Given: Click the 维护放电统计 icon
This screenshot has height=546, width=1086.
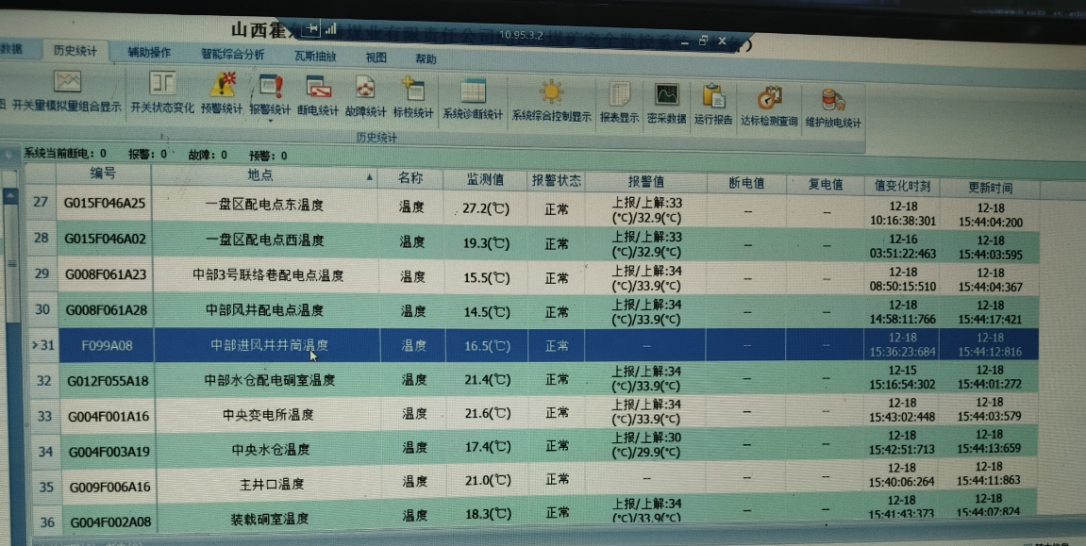Looking at the screenshot, I should [x=832, y=101].
